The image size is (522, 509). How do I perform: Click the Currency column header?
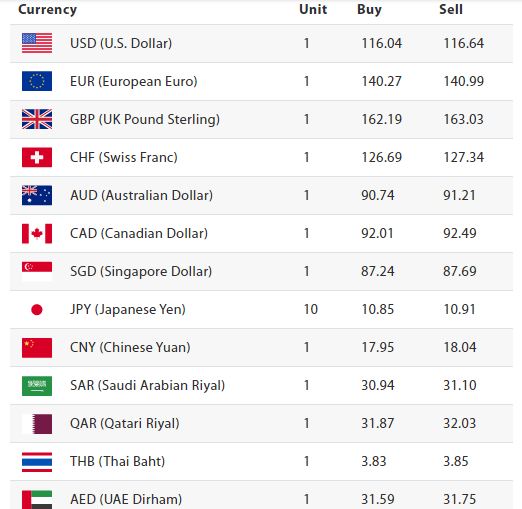(48, 10)
